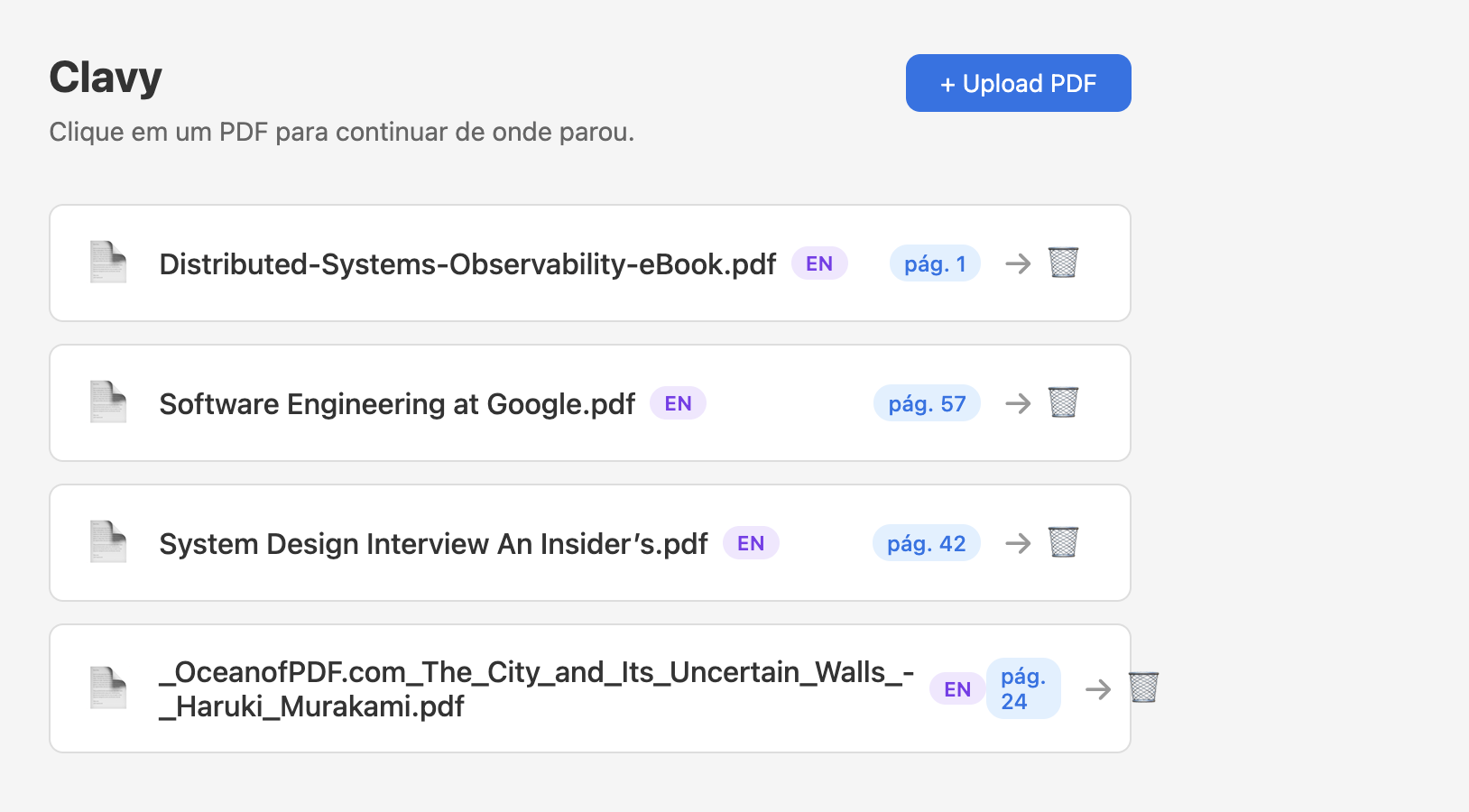Screen dimensions: 1469x812
Task: Remove the Haruki Murakami PDF via trash icon
Action: point(1143,687)
